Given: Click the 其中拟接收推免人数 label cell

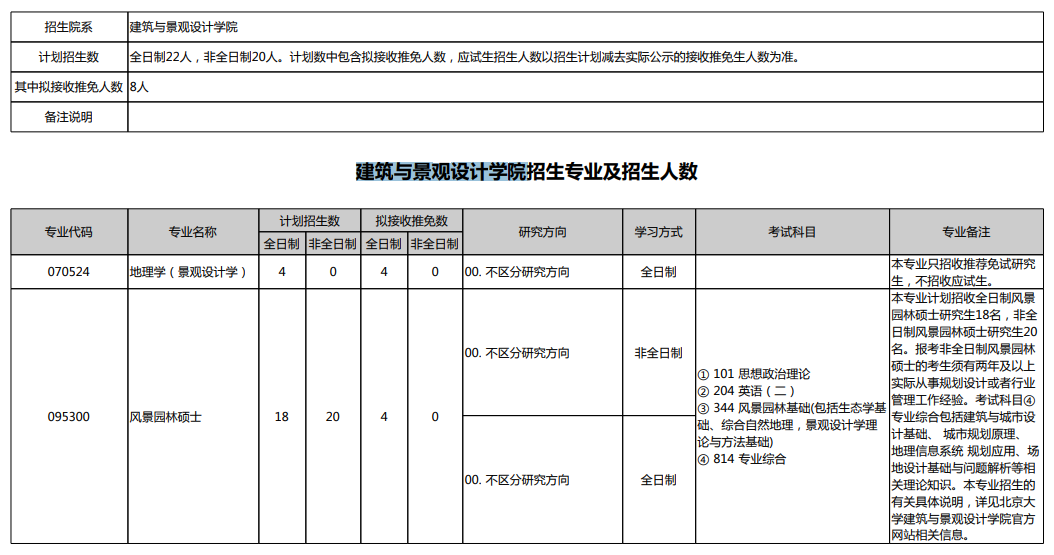Looking at the screenshot, I should [69, 87].
